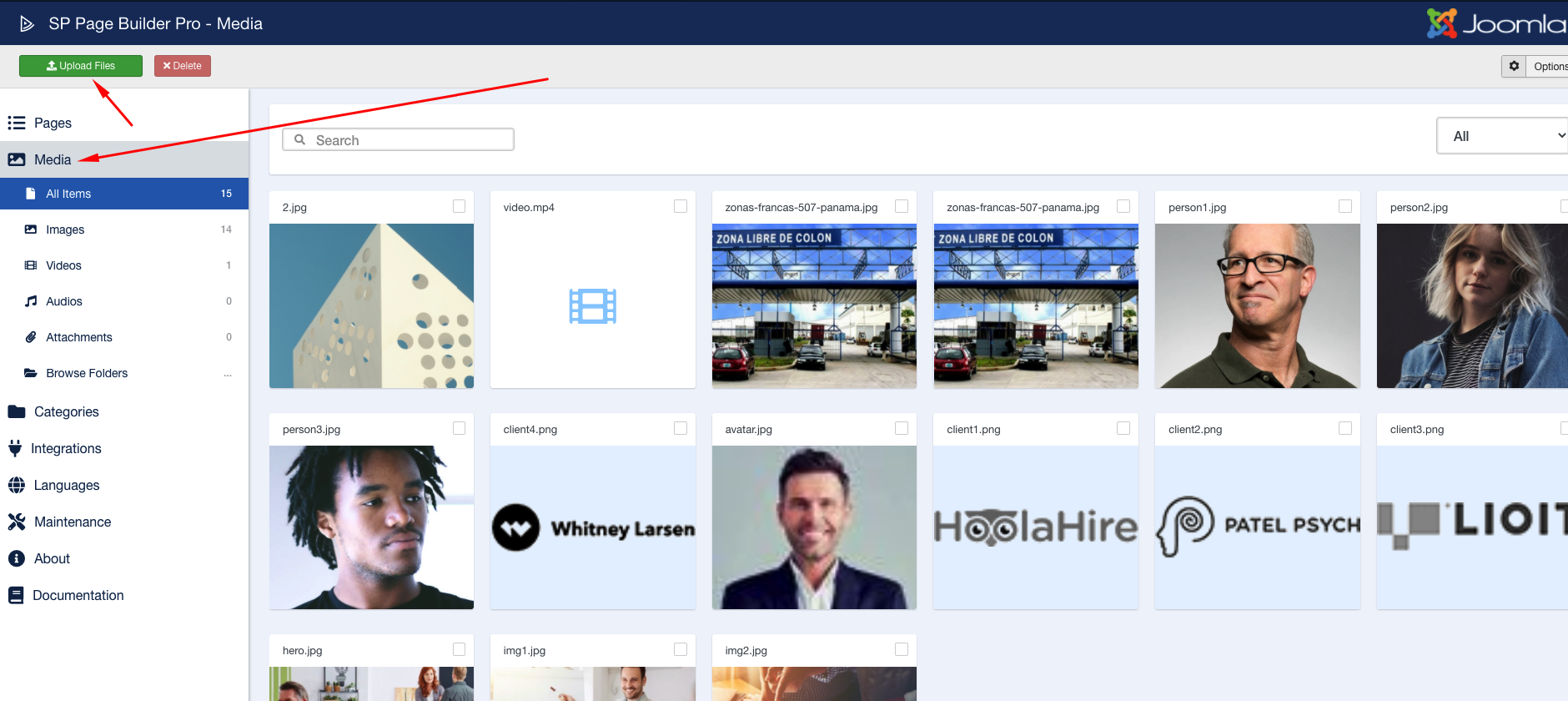
Task: Click the Languages globe icon
Action: click(x=17, y=485)
